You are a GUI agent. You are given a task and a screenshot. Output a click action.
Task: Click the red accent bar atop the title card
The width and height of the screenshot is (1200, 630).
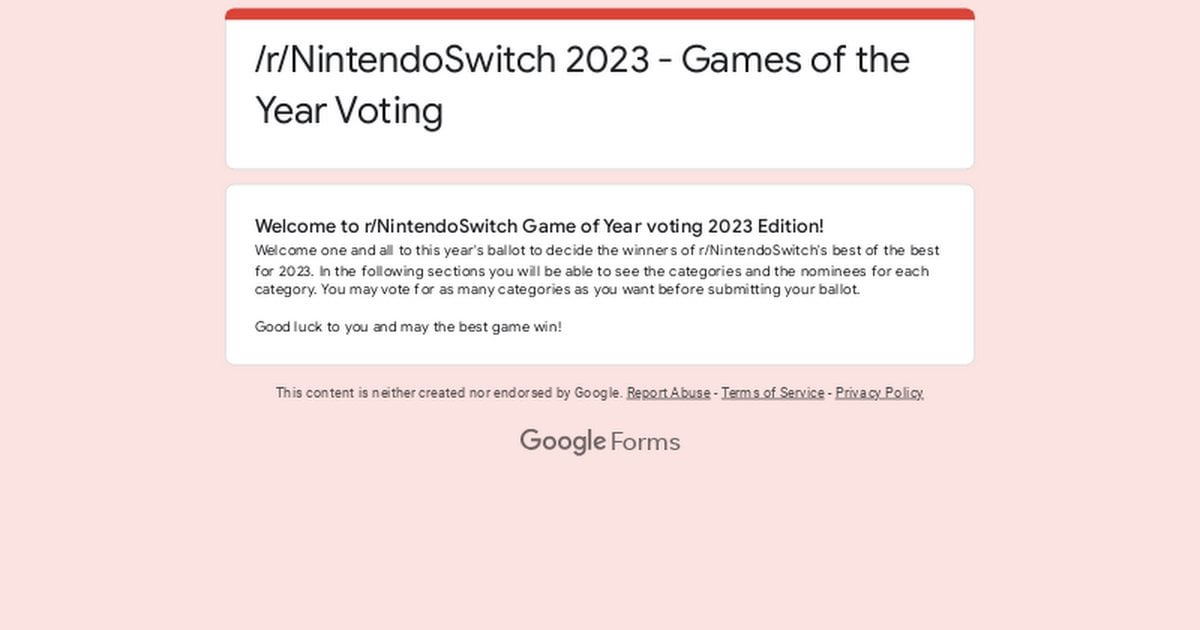pyautogui.click(x=600, y=14)
